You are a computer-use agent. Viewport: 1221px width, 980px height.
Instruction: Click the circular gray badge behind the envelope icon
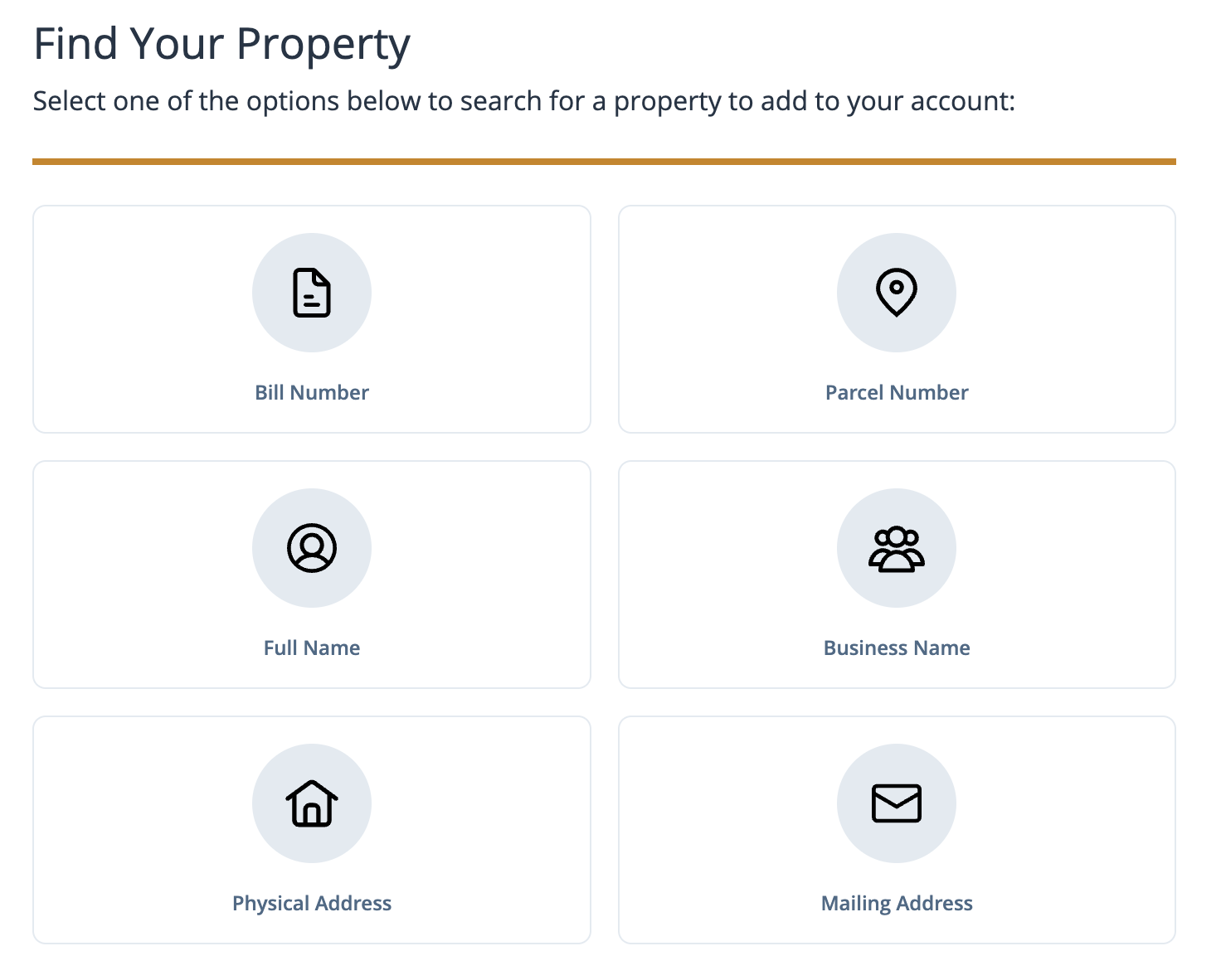[x=897, y=803]
